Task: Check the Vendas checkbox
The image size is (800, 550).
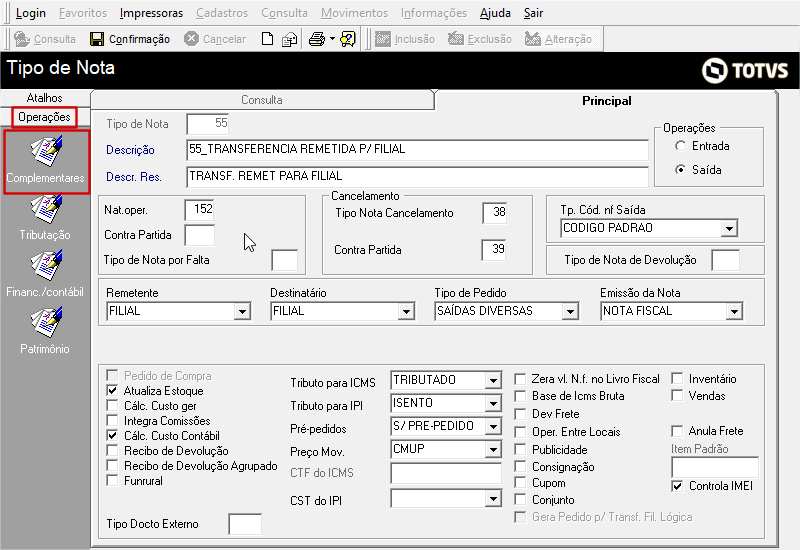Action: click(677, 395)
